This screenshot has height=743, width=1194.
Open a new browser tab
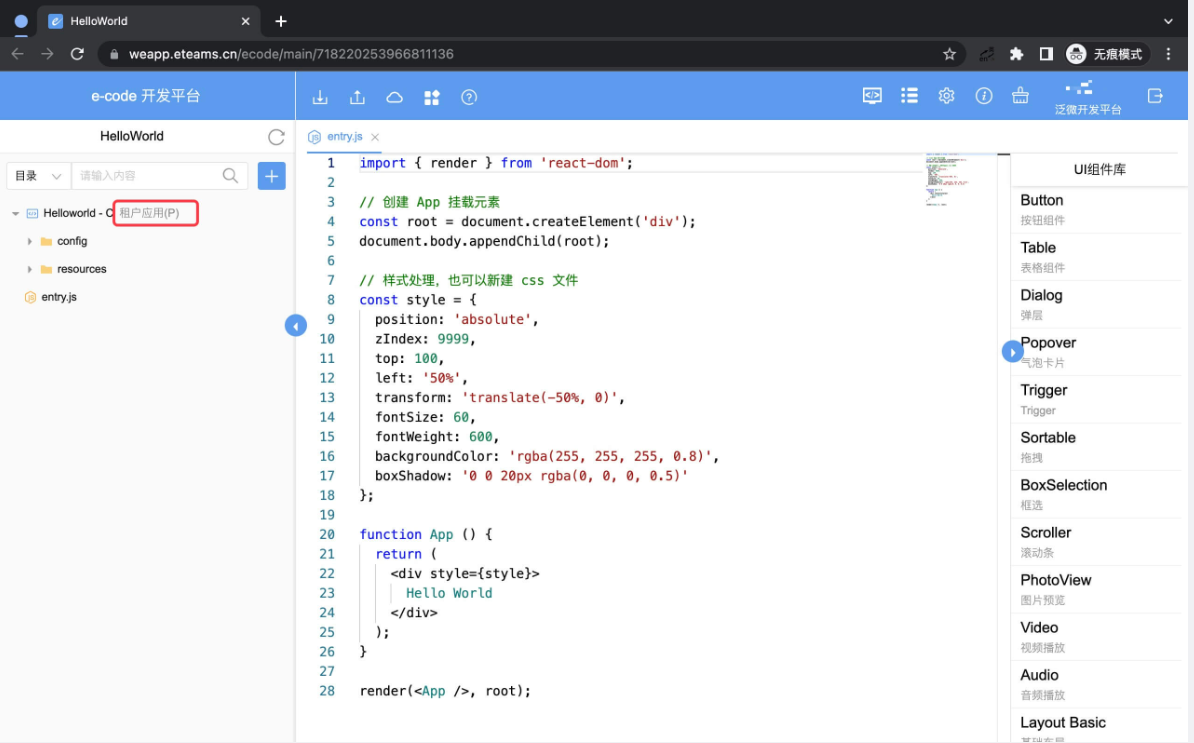click(x=281, y=21)
